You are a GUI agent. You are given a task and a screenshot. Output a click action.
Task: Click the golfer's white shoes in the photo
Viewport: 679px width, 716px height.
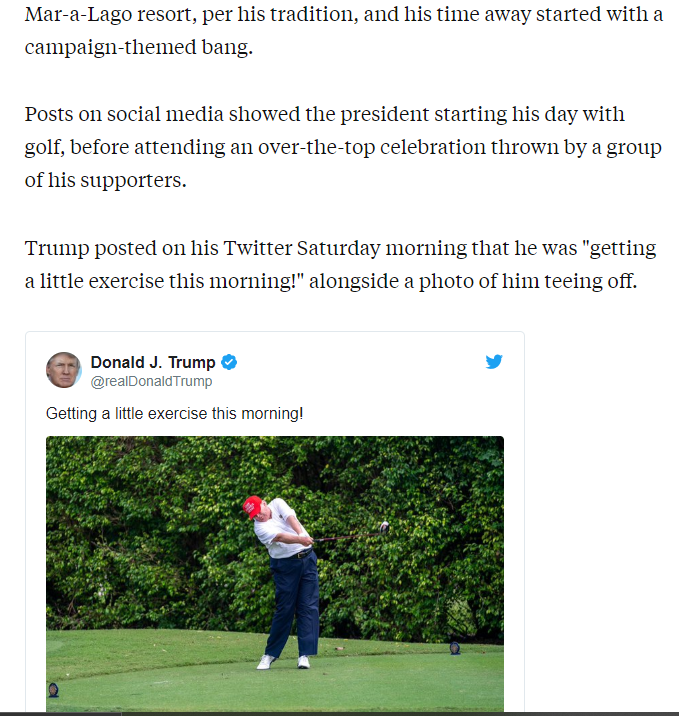pos(283,661)
